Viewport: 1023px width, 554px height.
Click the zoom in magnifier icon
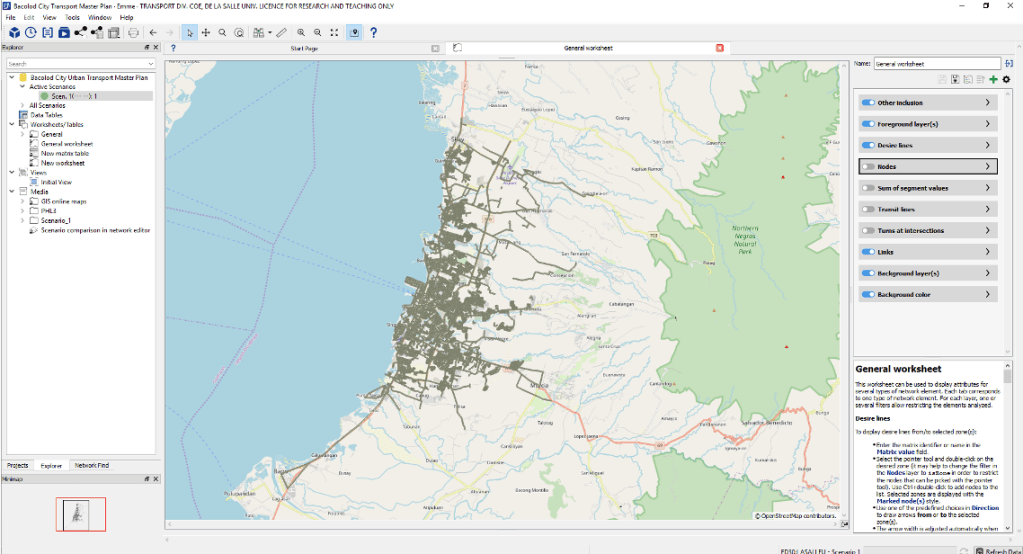pos(301,32)
